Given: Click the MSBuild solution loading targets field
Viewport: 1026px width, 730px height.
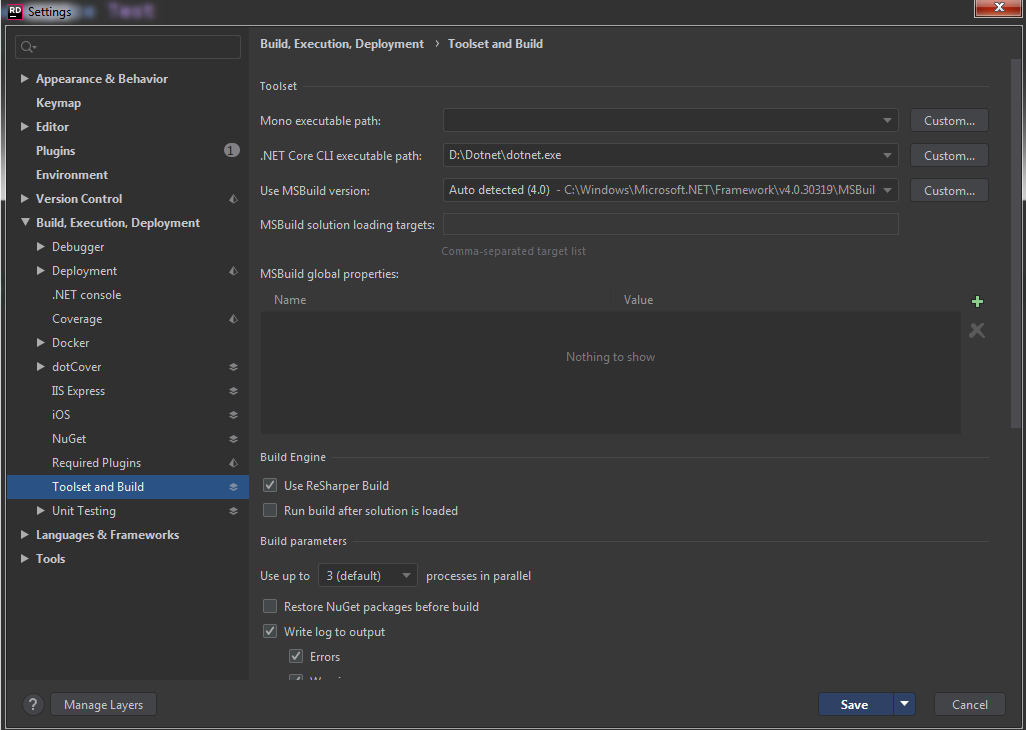Looking at the screenshot, I should 670,225.
